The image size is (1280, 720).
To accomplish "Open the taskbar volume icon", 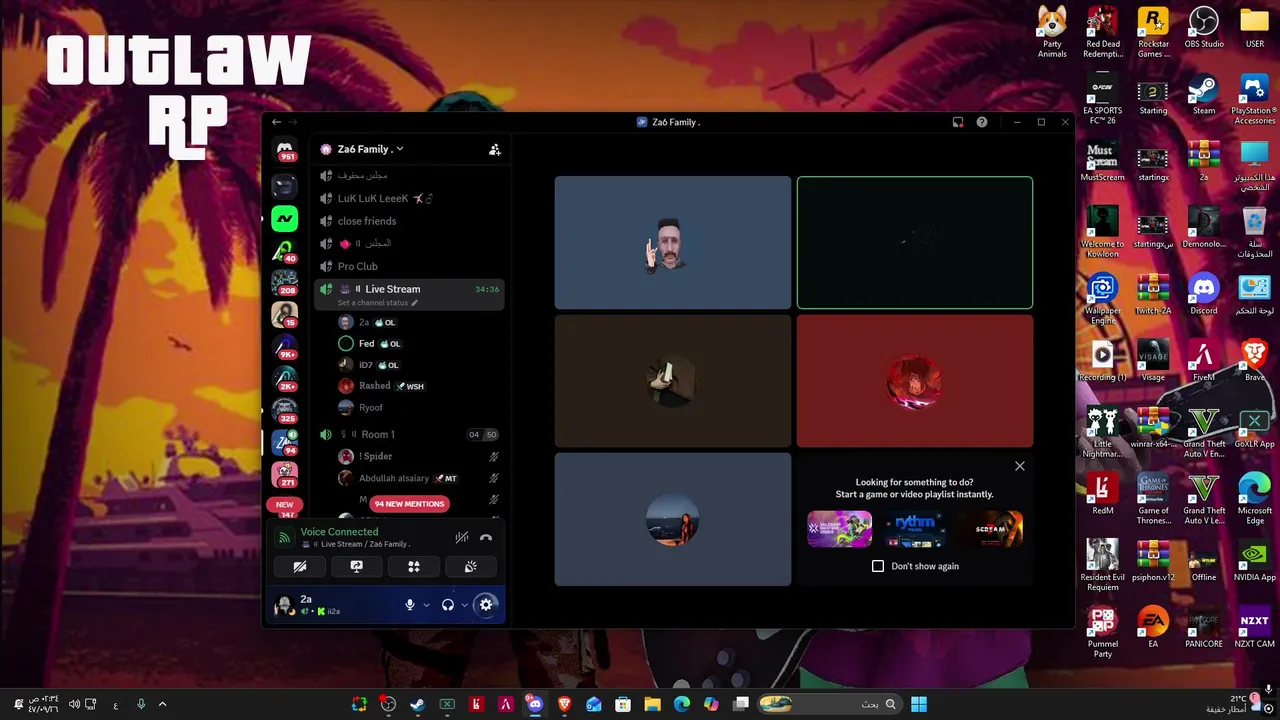I will tap(74, 704).
